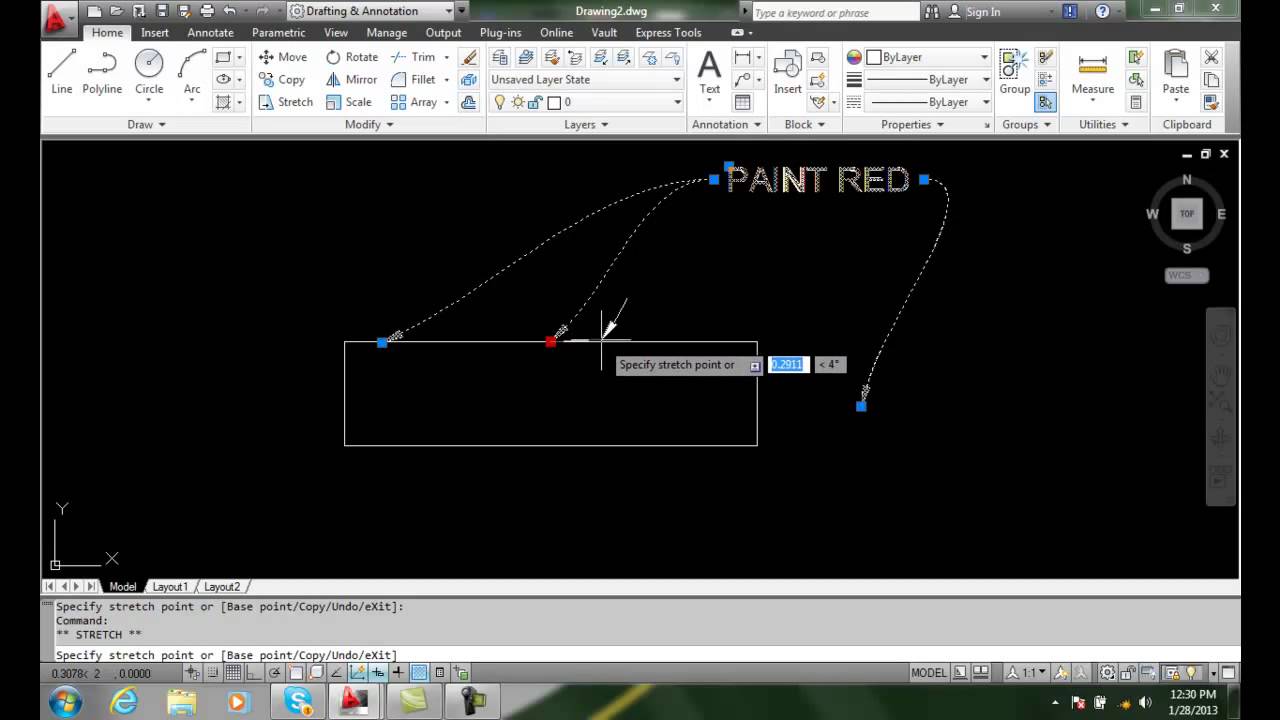1280x720 pixels.
Task: Open the Drafting & Annotation workspace dropdown
Action: [370, 11]
